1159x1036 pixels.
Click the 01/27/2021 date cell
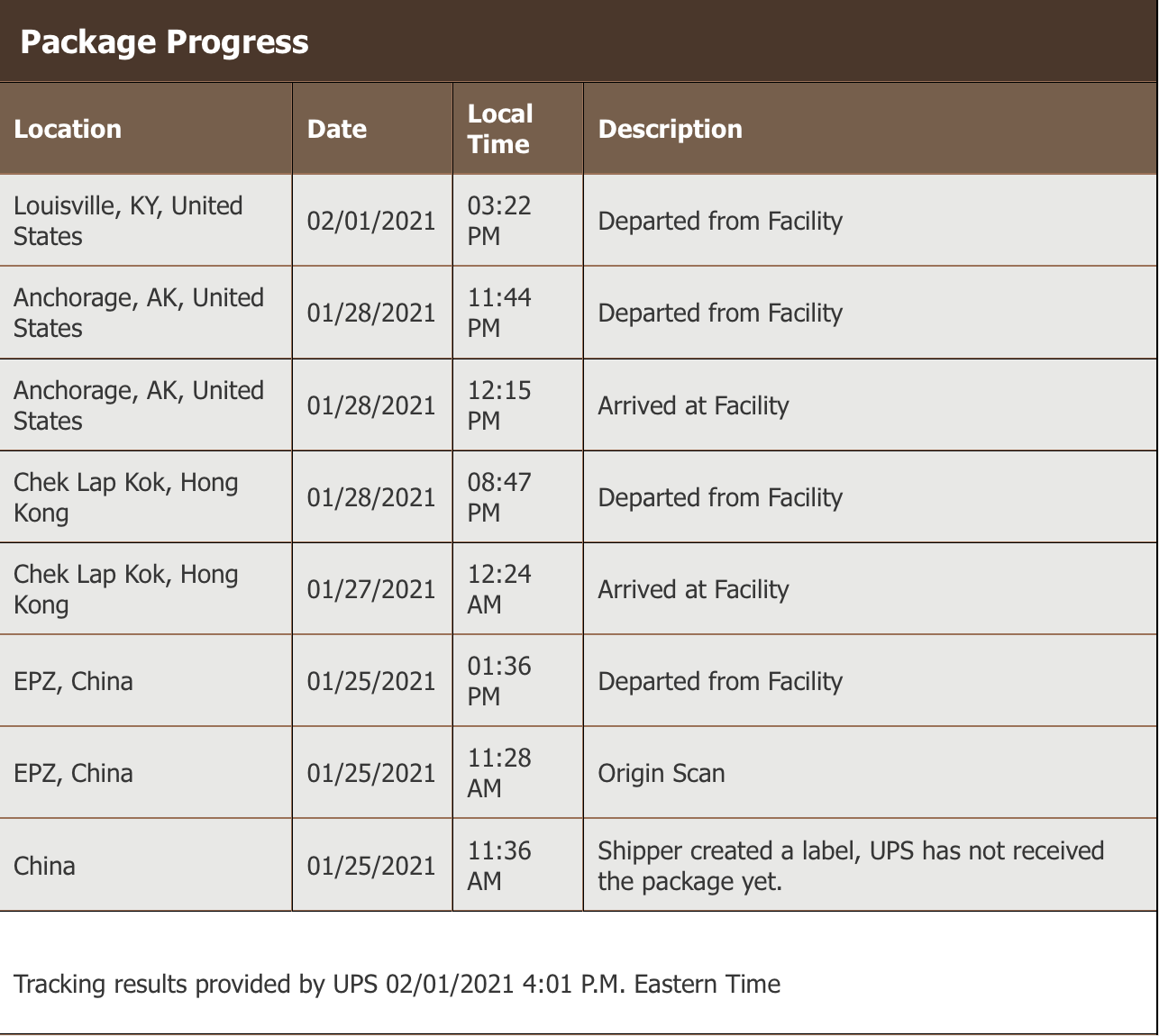371,589
